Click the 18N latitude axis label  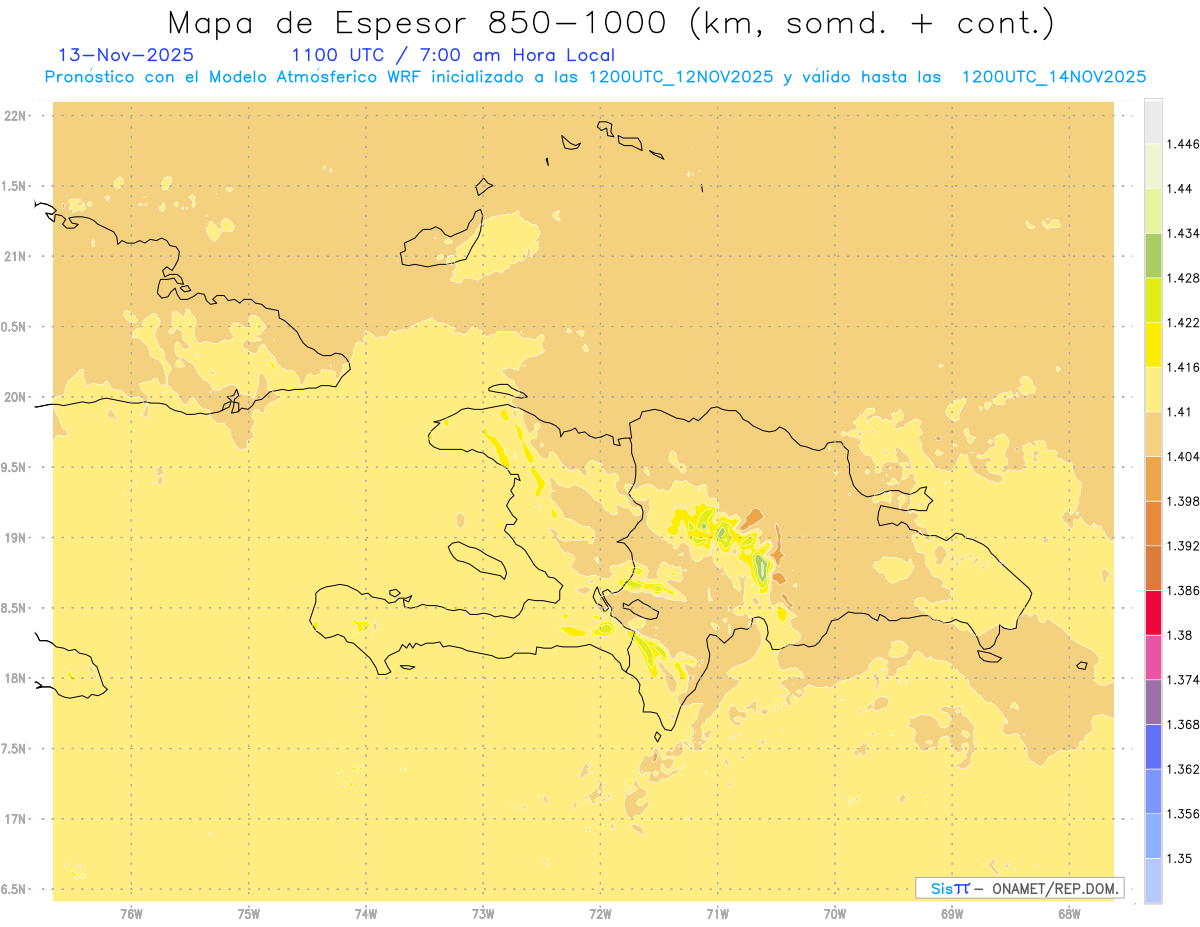17,678
